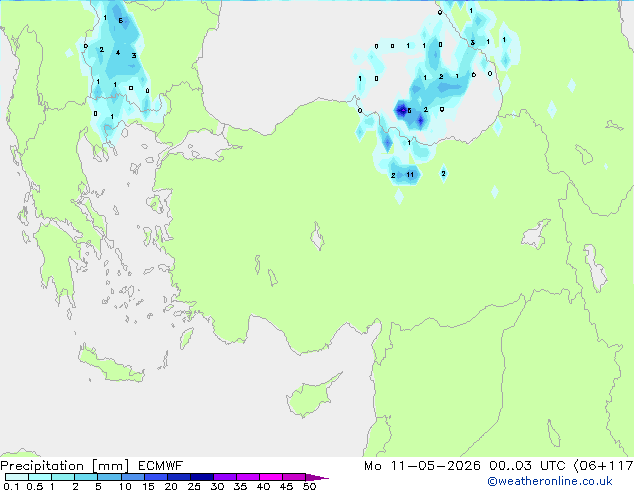Click the "(06+117" forecast run text
Viewport: 634px width, 490px height.
[603, 466]
